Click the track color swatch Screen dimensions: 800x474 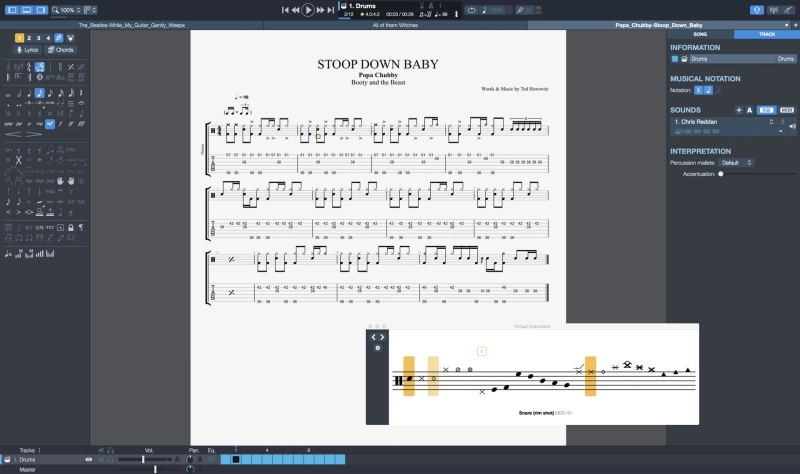pyautogui.click(x=674, y=59)
